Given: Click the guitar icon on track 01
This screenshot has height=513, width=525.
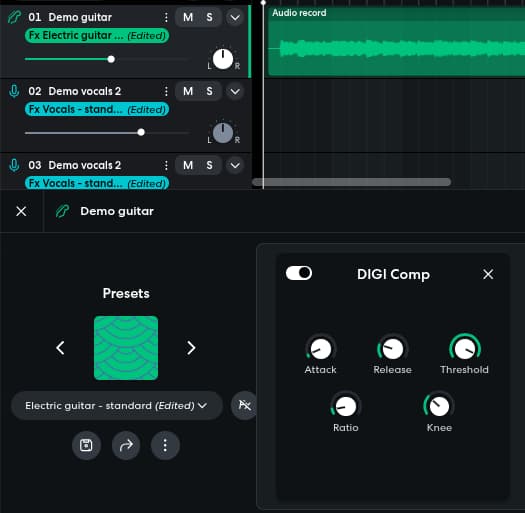Looking at the screenshot, I should point(14,17).
